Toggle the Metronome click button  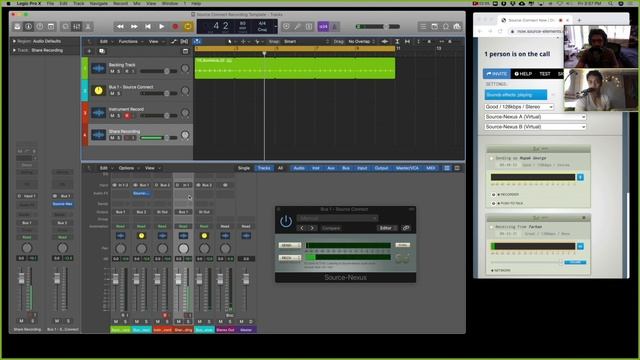click(x=334, y=27)
